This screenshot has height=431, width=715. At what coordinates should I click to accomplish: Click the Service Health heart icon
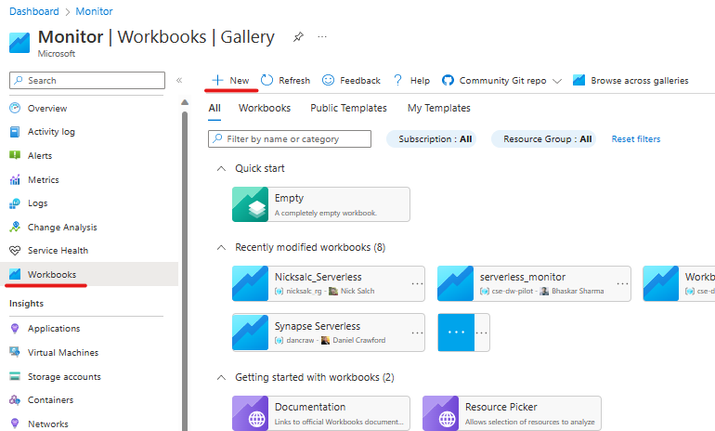(x=15, y=250)
